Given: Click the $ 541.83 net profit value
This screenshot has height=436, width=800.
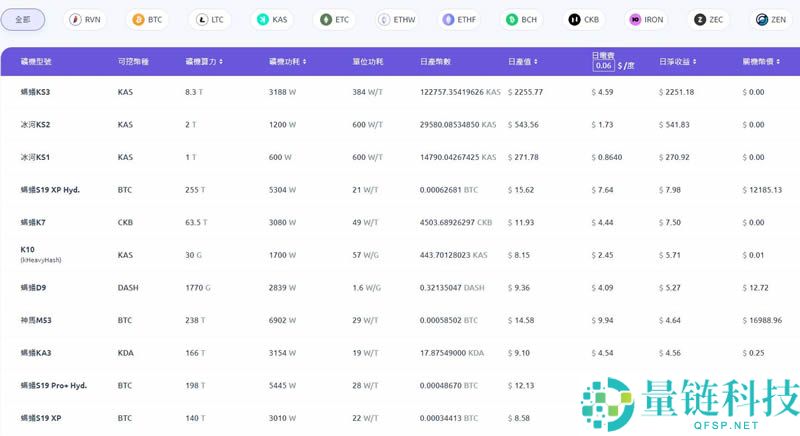Looking at the screenshot, I should pos(674,125).
